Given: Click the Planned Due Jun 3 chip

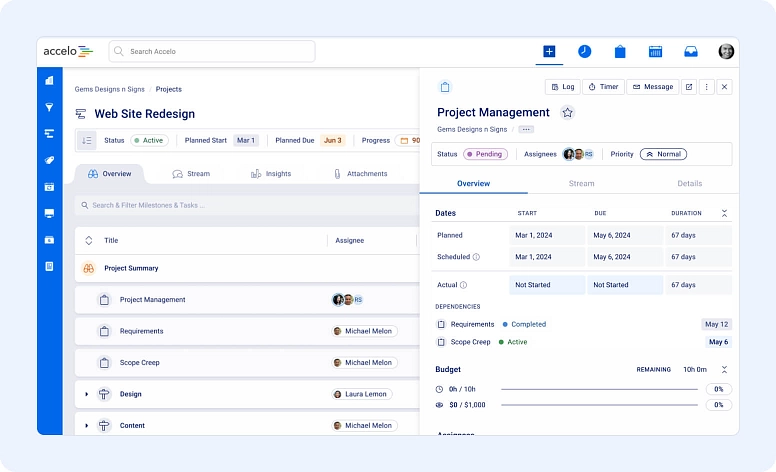Looking at the screenshot, I should [x=333, y=141].
